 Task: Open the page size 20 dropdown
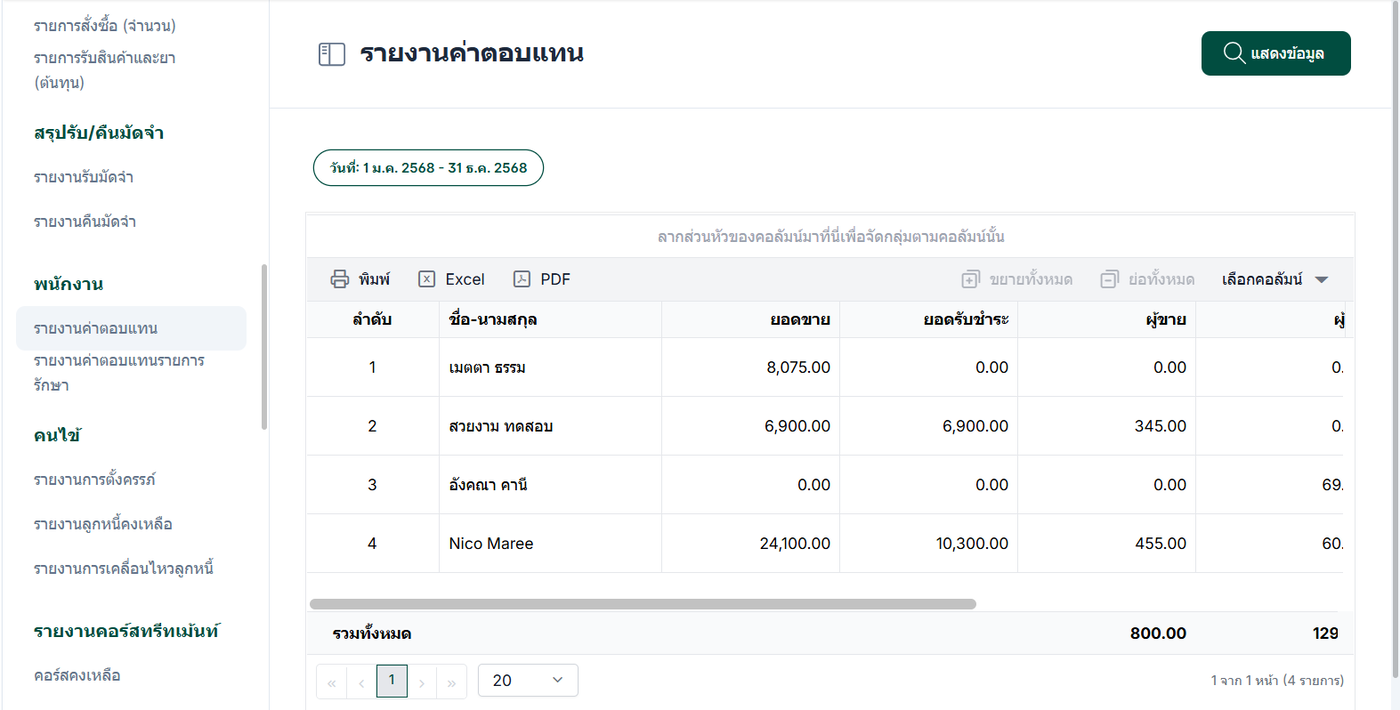click(x=528, y=680)
